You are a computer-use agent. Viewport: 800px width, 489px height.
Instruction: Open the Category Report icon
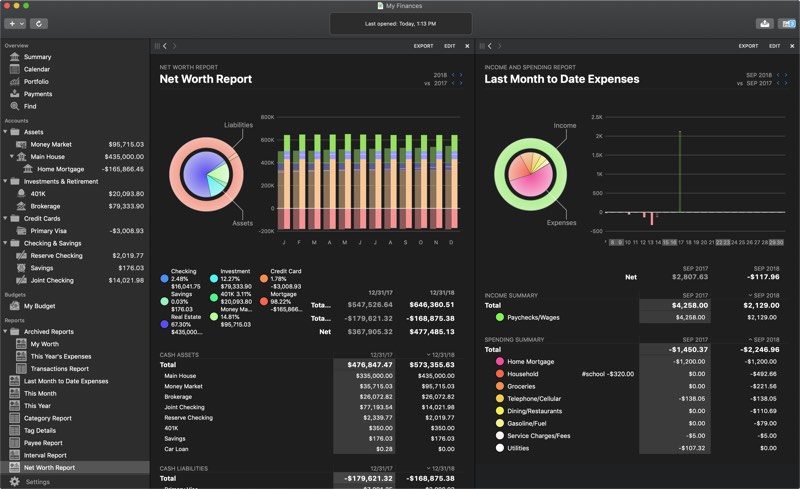click(15, 418)
